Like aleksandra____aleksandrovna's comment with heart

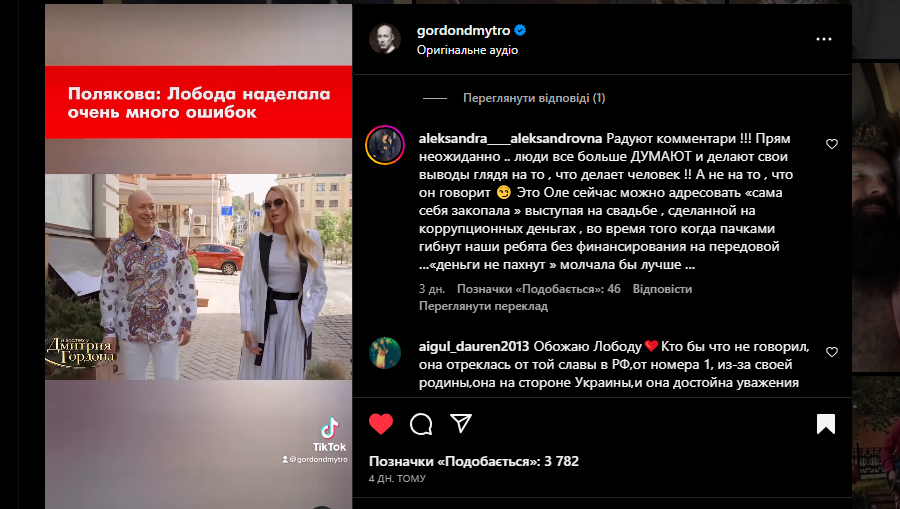[832, 144]
